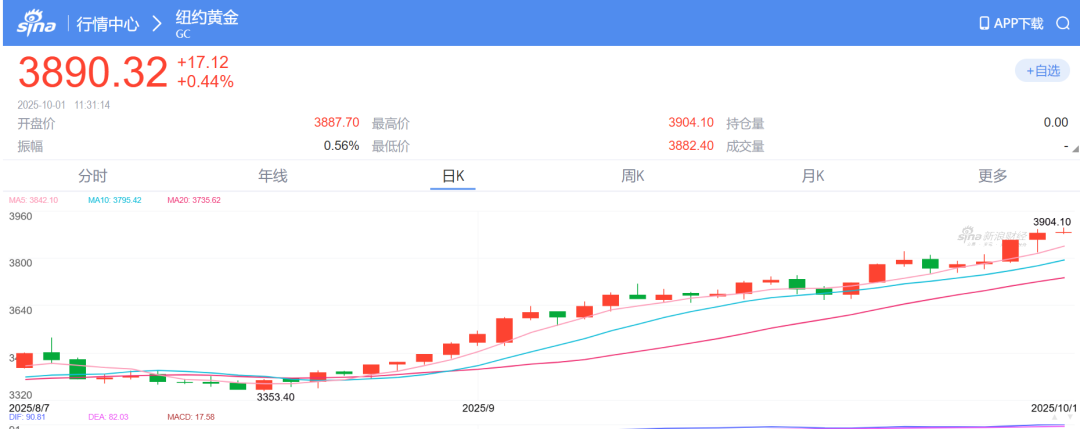Tap the phone icon beside APP下载
Viewport: 1080px width, 429px height.
[983, 23]
